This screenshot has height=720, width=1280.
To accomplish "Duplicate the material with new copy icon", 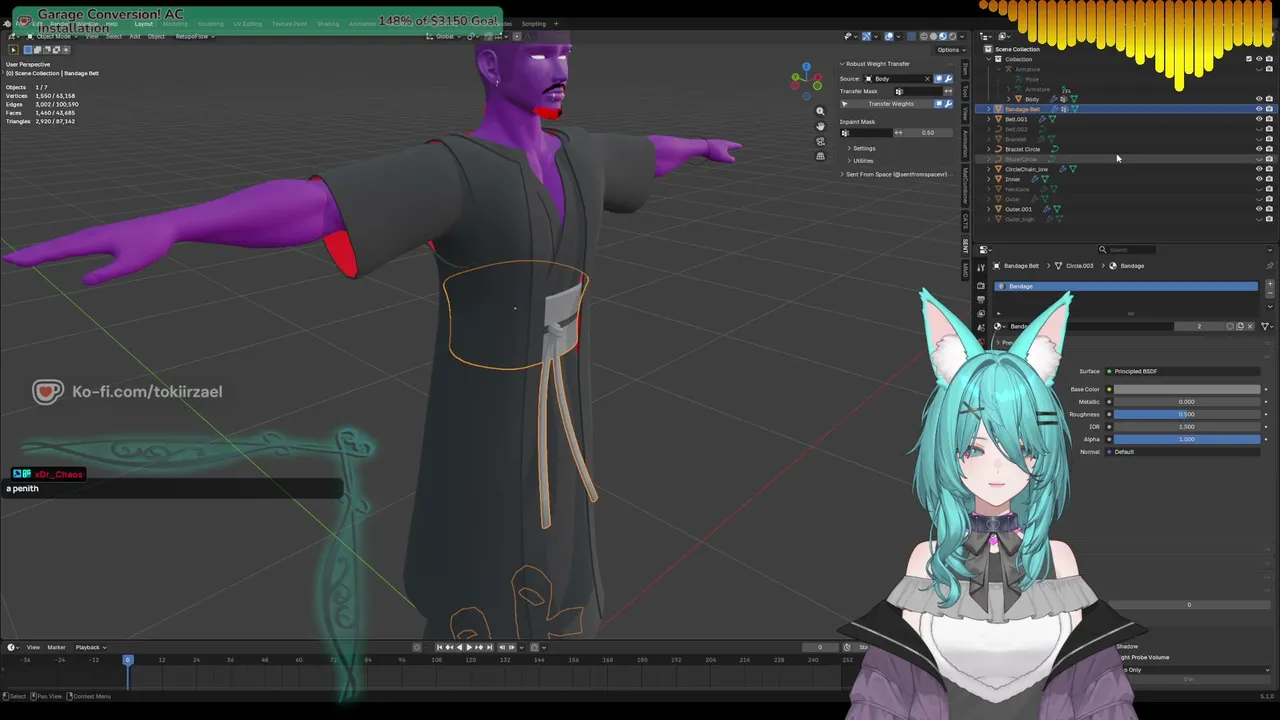I will click(1240, 326).
